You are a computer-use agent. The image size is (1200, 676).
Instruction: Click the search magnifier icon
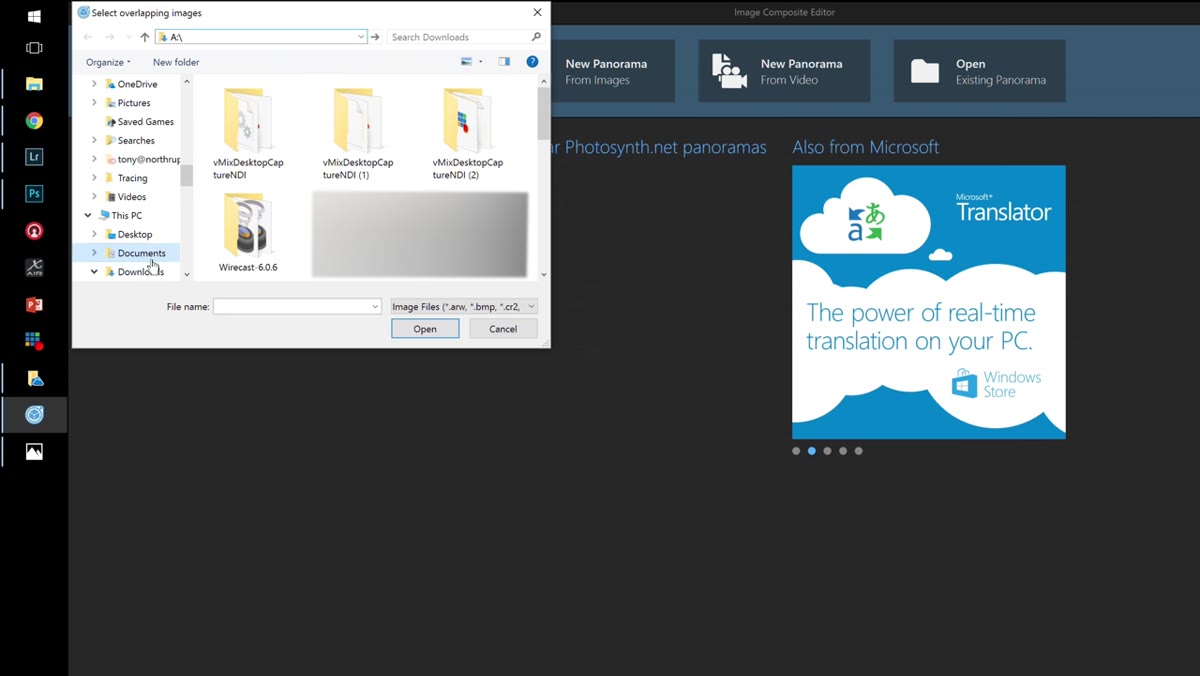coord(536,37)
